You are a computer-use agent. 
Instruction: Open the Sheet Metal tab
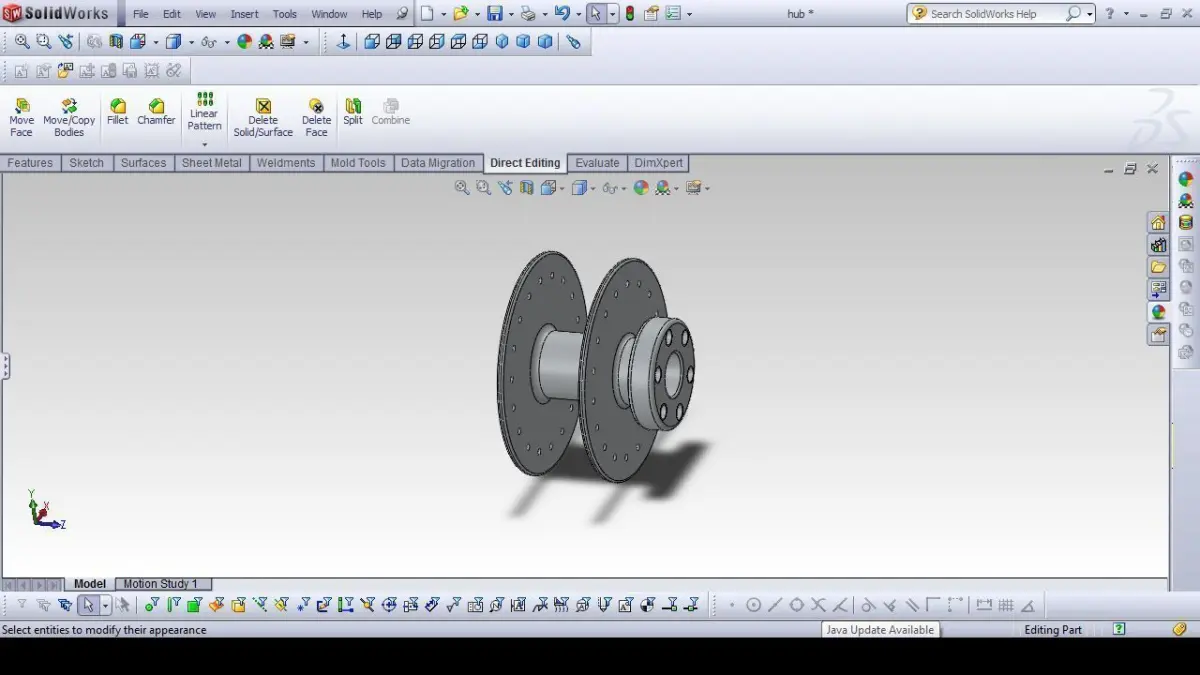pos(211,163)
